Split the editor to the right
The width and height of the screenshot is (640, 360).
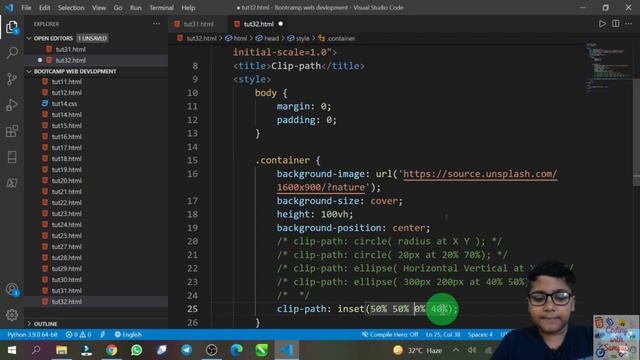(616, 24)
